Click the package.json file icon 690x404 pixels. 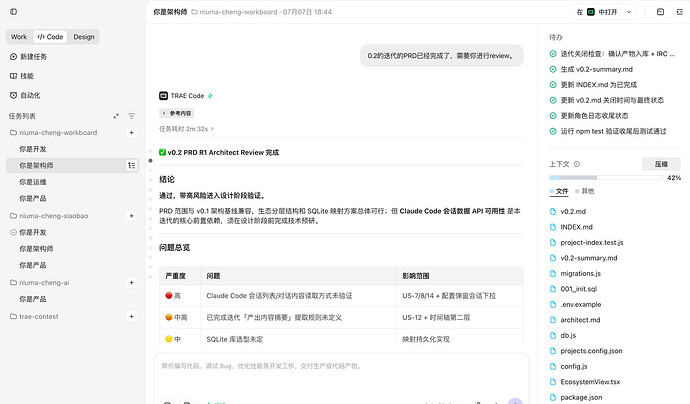(x=553, y=397)
